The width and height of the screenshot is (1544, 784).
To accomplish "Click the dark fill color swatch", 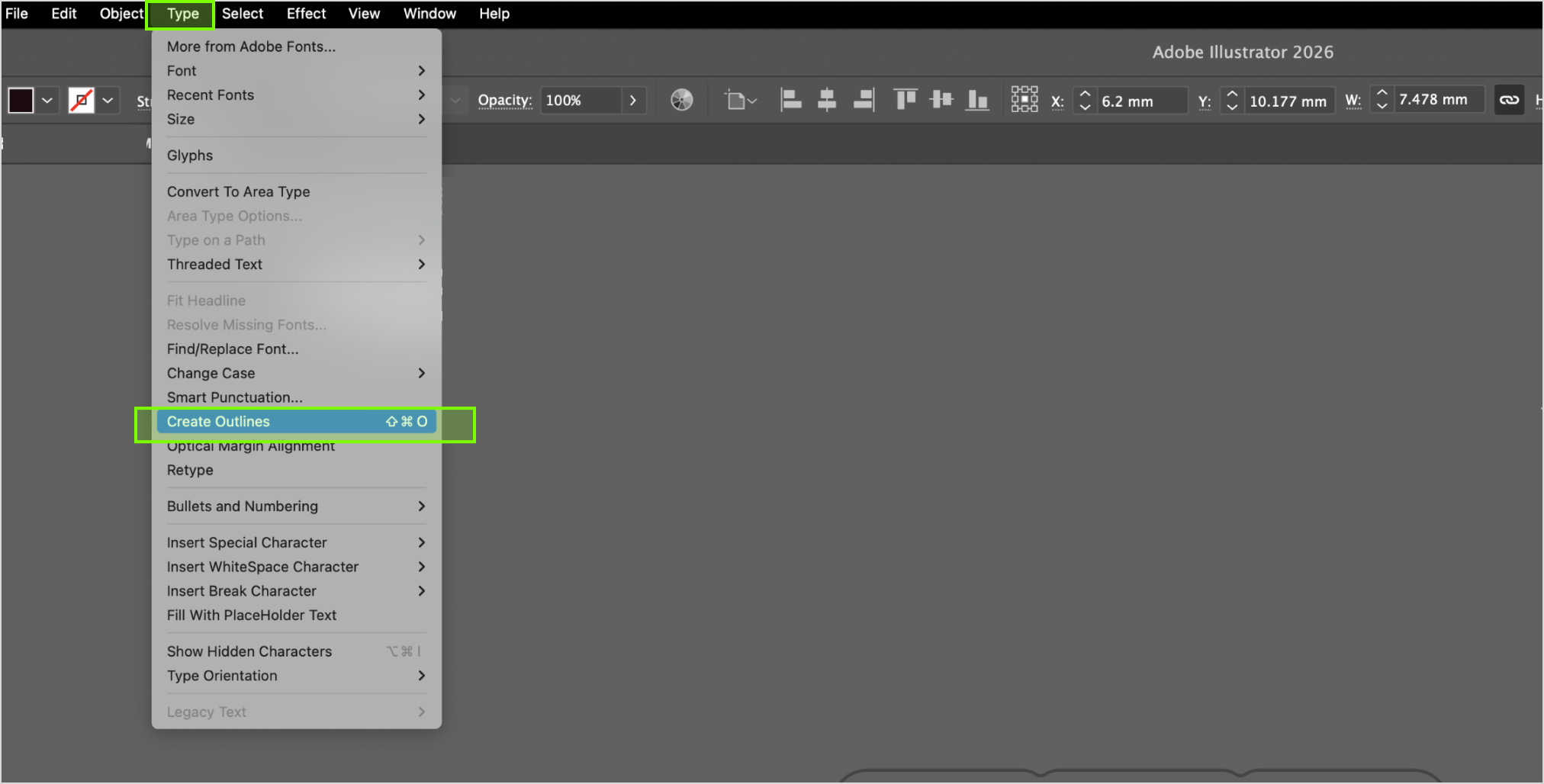I will (21, 101).
